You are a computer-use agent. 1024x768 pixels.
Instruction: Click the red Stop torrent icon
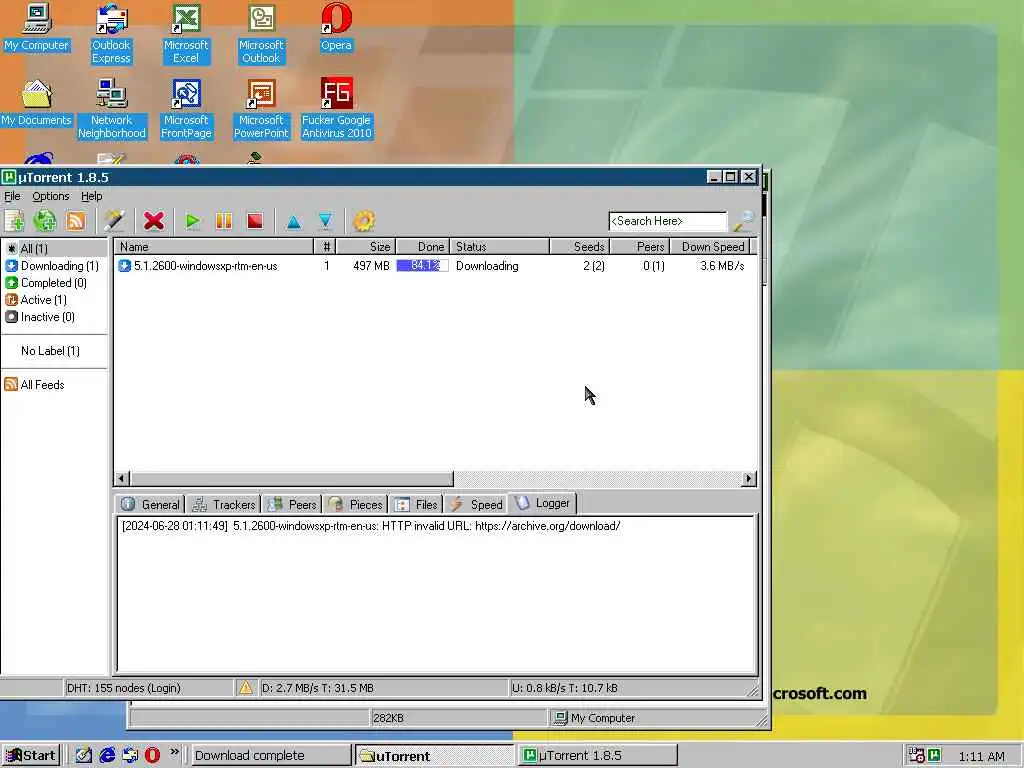point(255,221)
